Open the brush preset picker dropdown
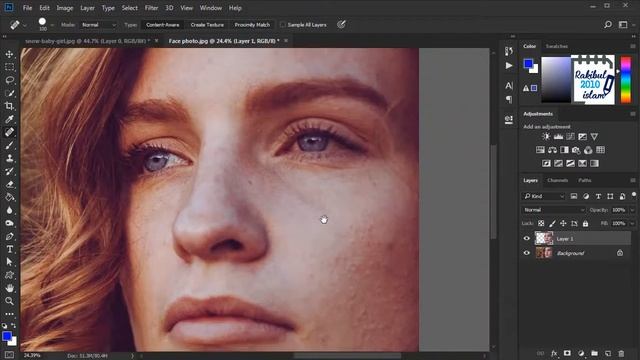Viewport: 640px width, 360px height. coord(52,25)
